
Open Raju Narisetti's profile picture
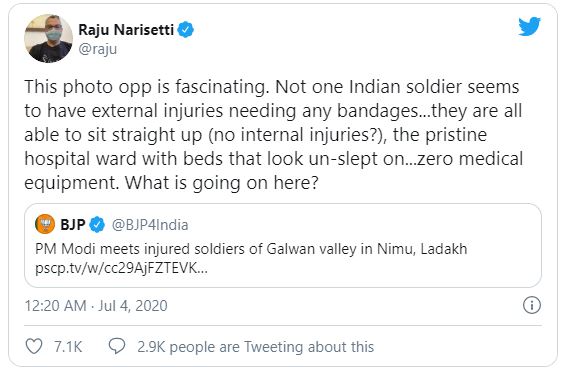pos(48,39)
